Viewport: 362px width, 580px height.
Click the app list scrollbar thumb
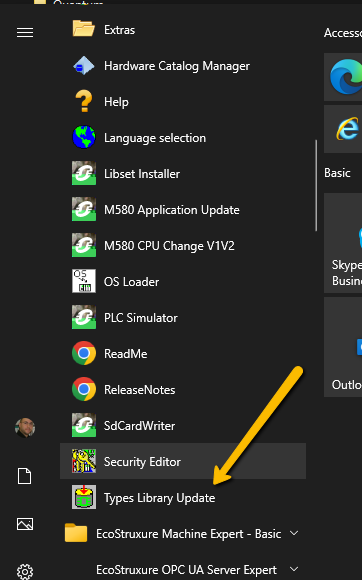click(316, 185)
